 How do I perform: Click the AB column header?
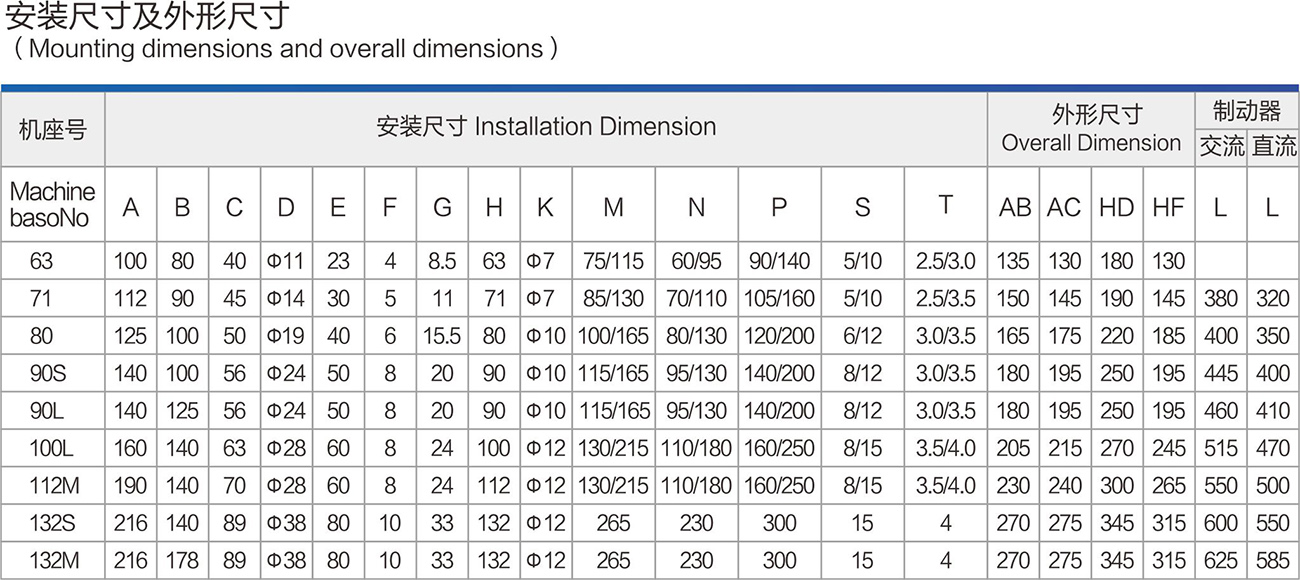coord(1014,207)
